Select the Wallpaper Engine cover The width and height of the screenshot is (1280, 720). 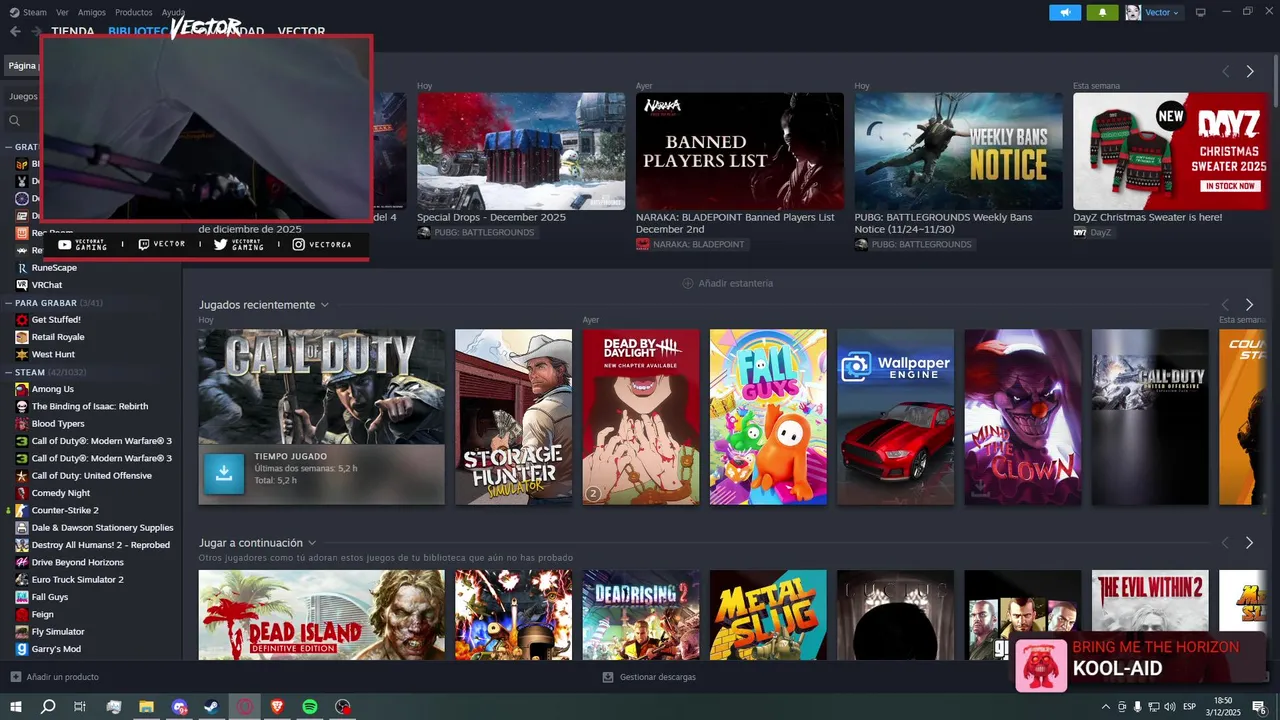pyautogui.click(x=895, y=417)
